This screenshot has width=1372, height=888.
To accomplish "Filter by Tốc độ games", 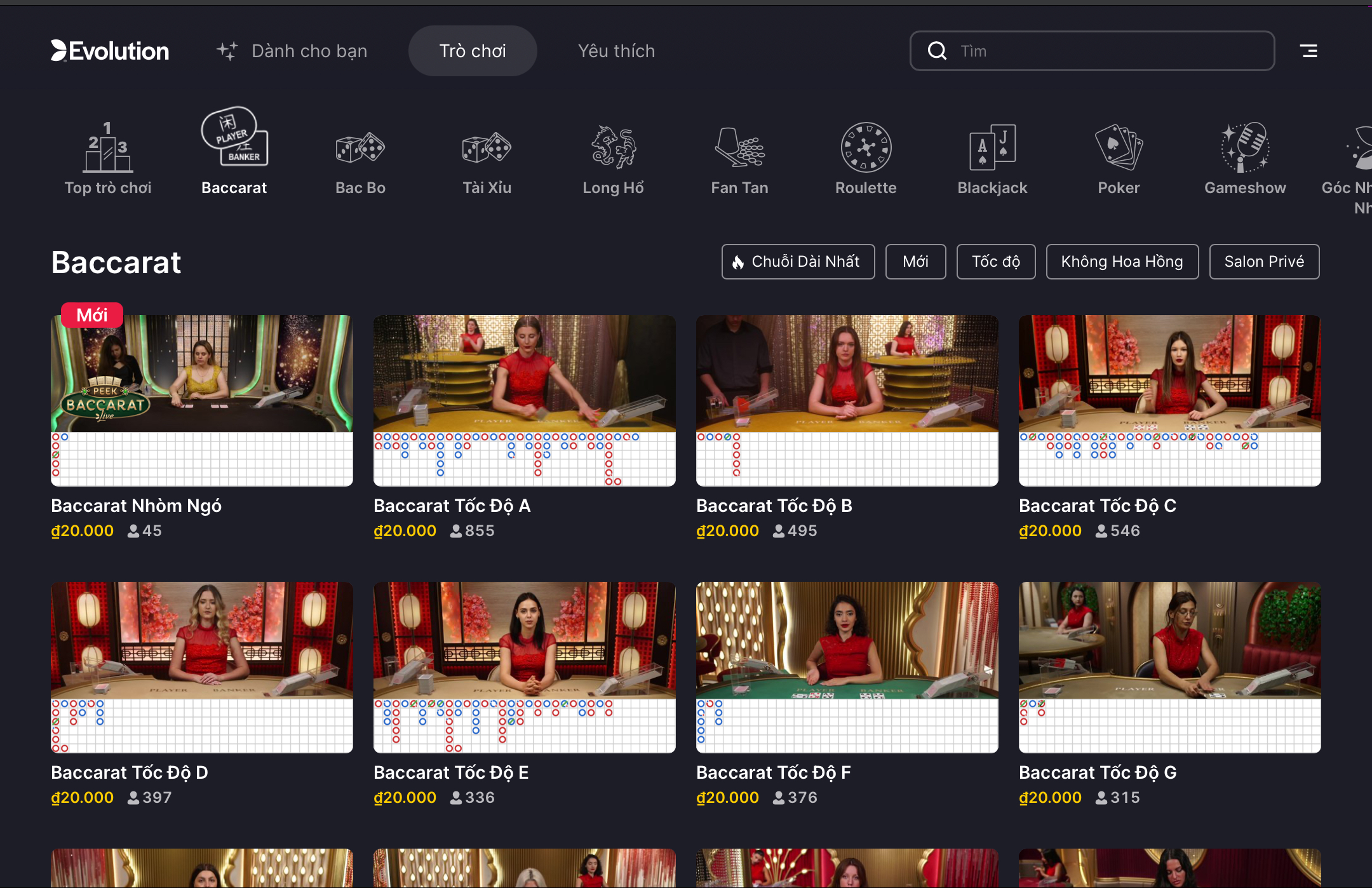I will pos(996,262).
